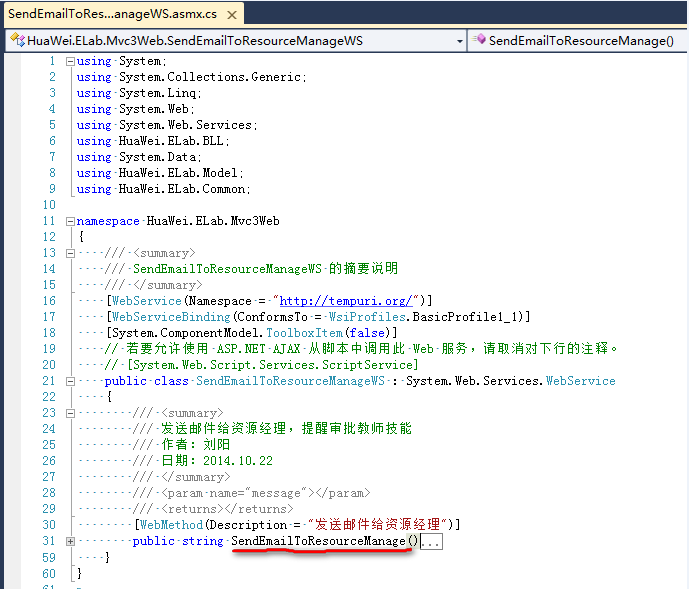Click 'using HuaWei.ELab.BLL;' on line 6
Image resolution: width=689 pixels, height=589 pixels.
(x=153, y=141)
